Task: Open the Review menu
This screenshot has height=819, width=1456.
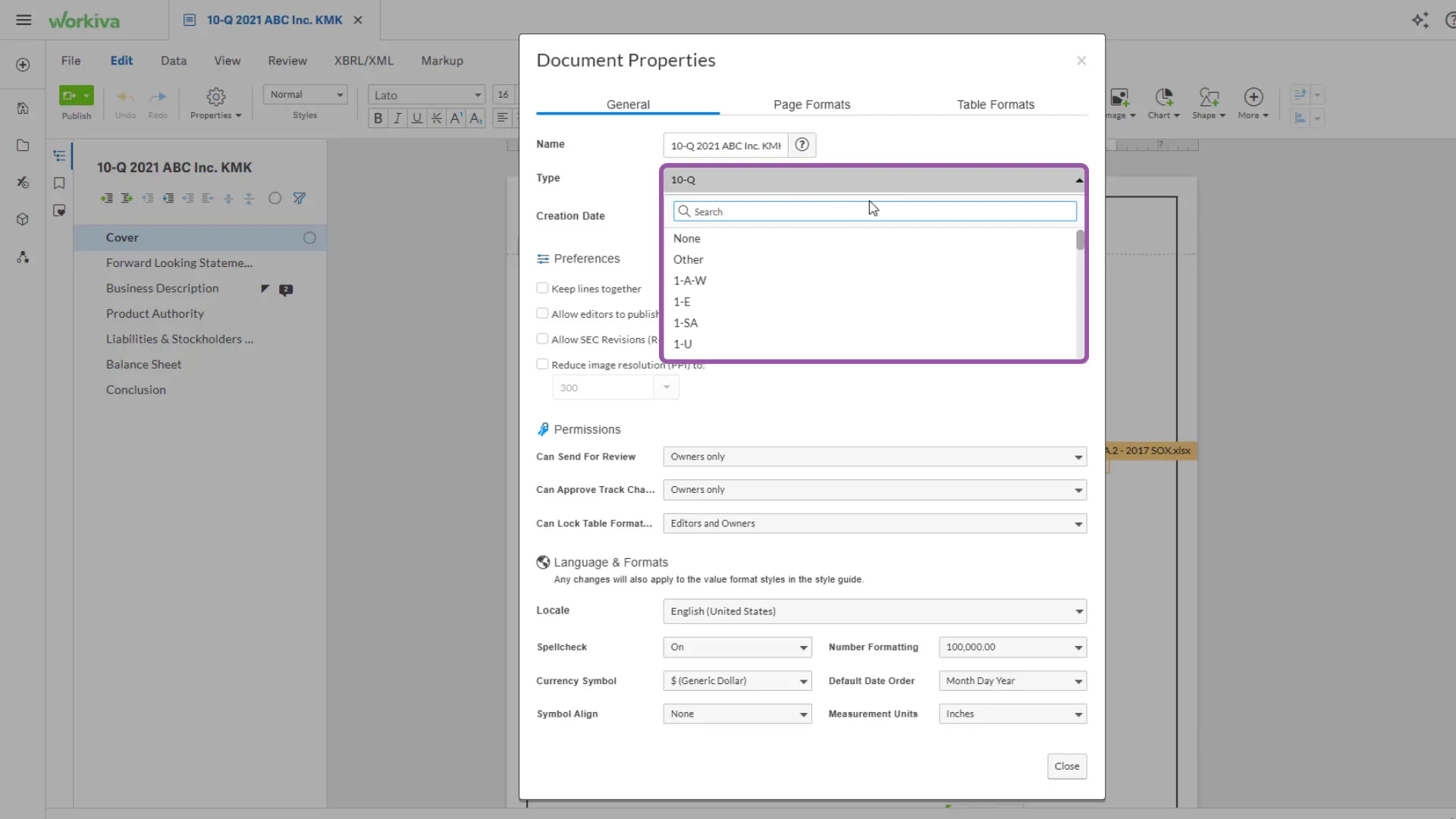Action: click(287, 61)
